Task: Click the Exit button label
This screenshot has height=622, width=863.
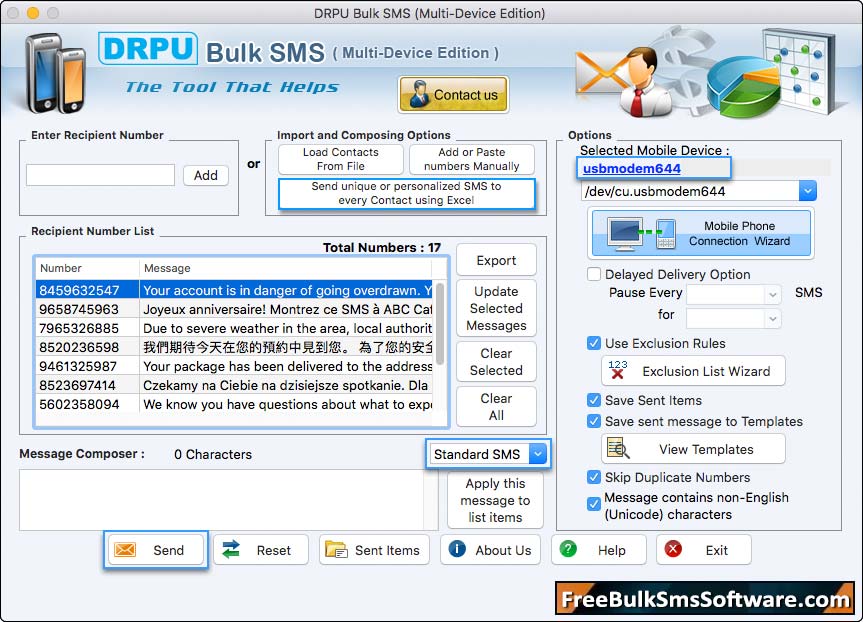Action: (717, 550)
